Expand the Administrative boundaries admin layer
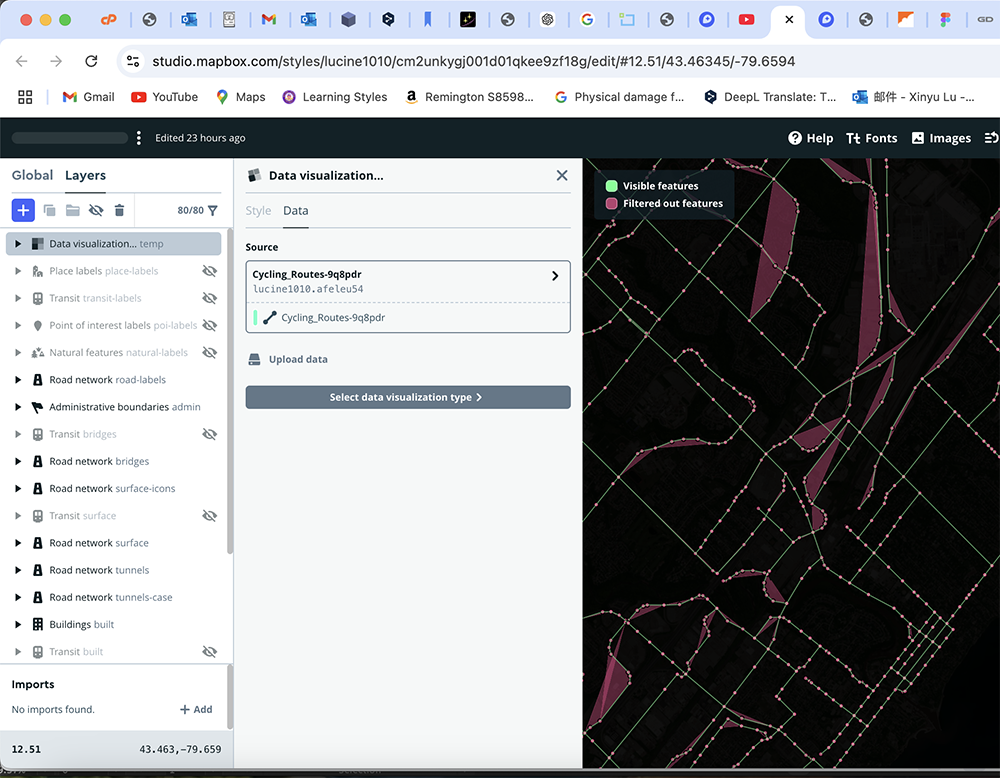The width and height of the screenshot is (1000, 778). (17, 406)
